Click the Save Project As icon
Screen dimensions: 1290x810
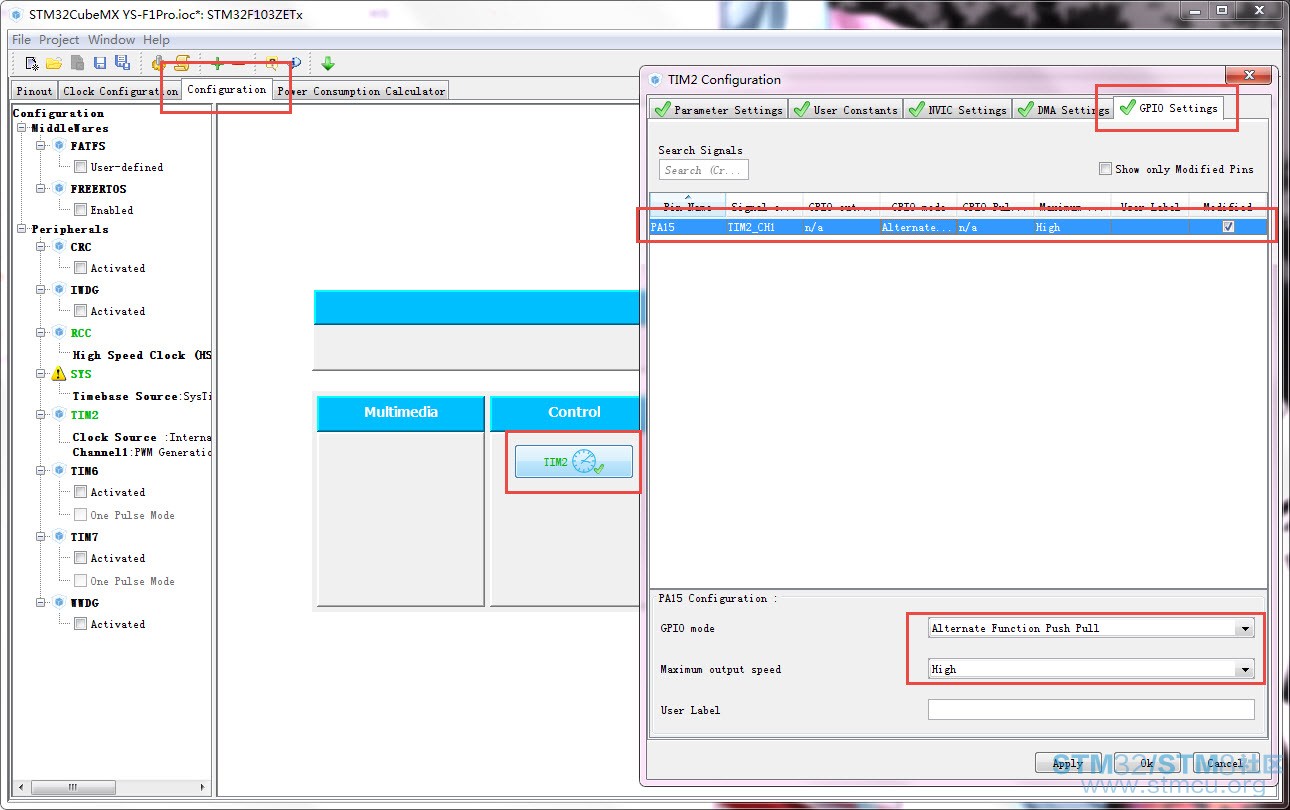coord(121,63)
